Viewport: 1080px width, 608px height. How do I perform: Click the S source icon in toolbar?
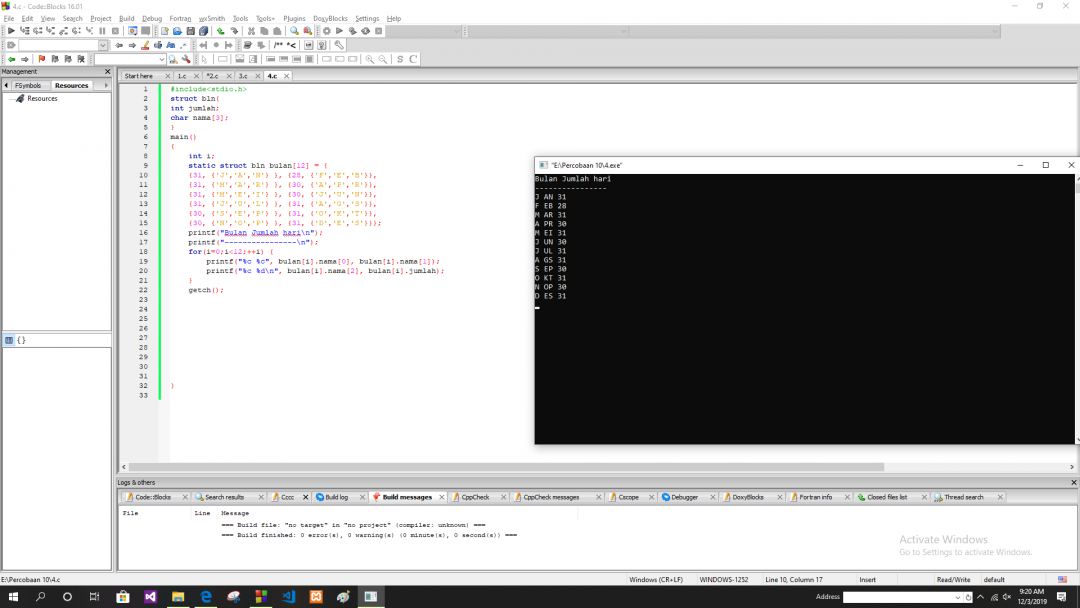tap(400, 59)
